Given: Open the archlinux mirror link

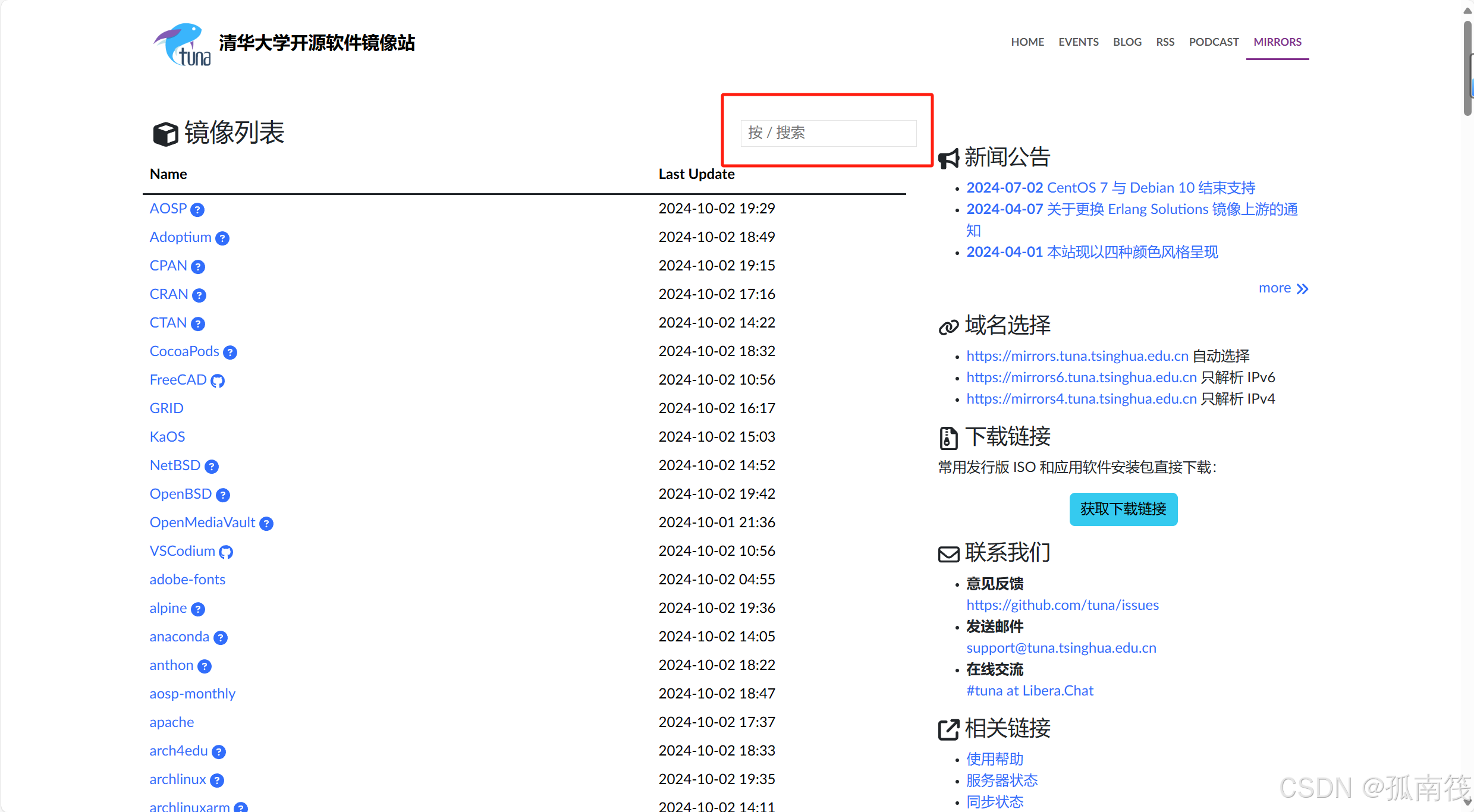Looking at the screenshot, I should pos(177,779).
